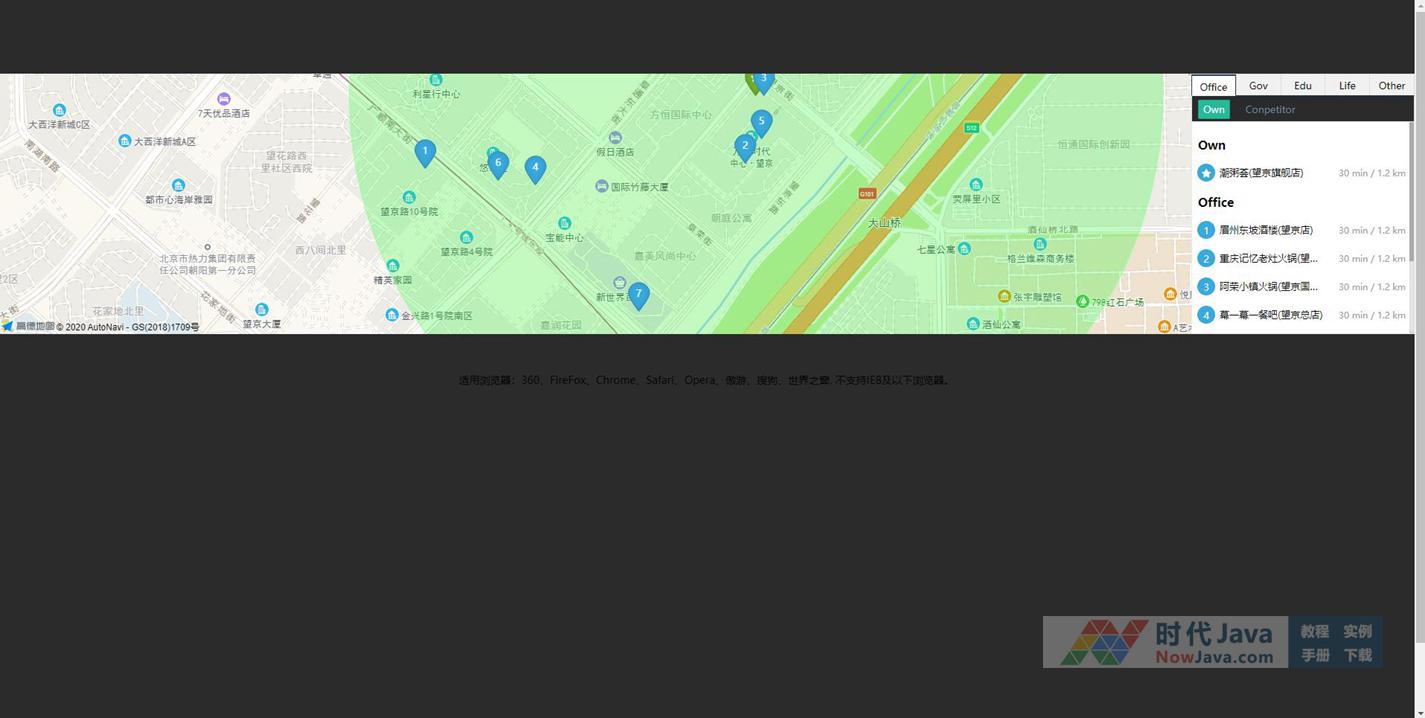
Task: Click the 假日酒店 hotel icon on map
Action: click(x=615, y=138)
